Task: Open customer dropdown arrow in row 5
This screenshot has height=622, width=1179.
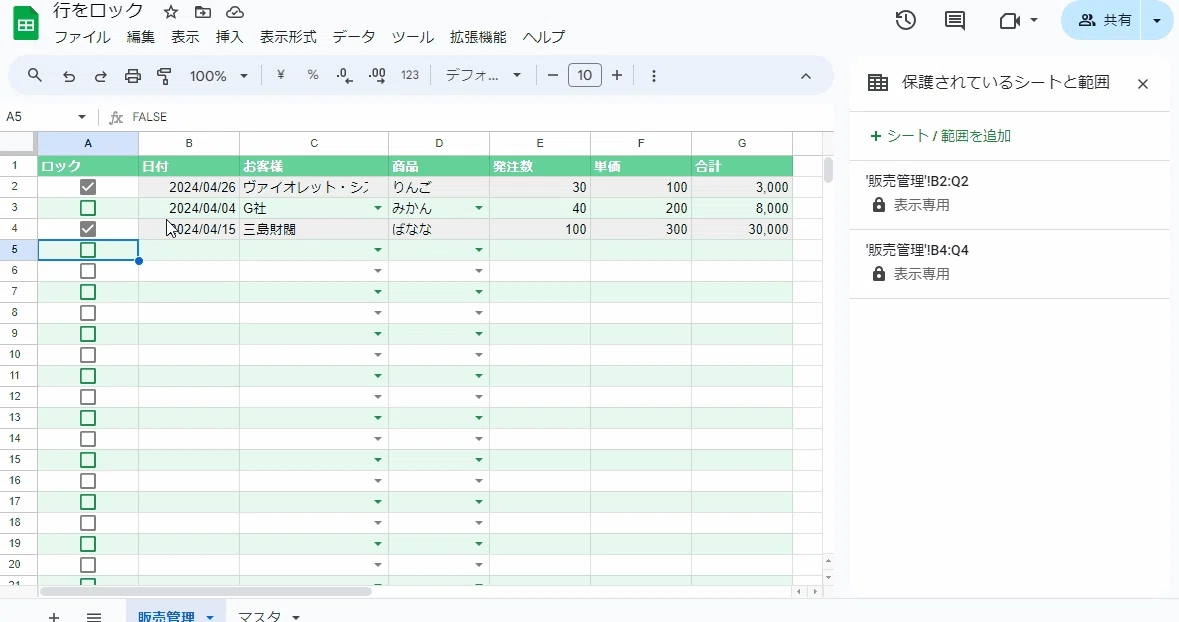Action: pos(378,250)
